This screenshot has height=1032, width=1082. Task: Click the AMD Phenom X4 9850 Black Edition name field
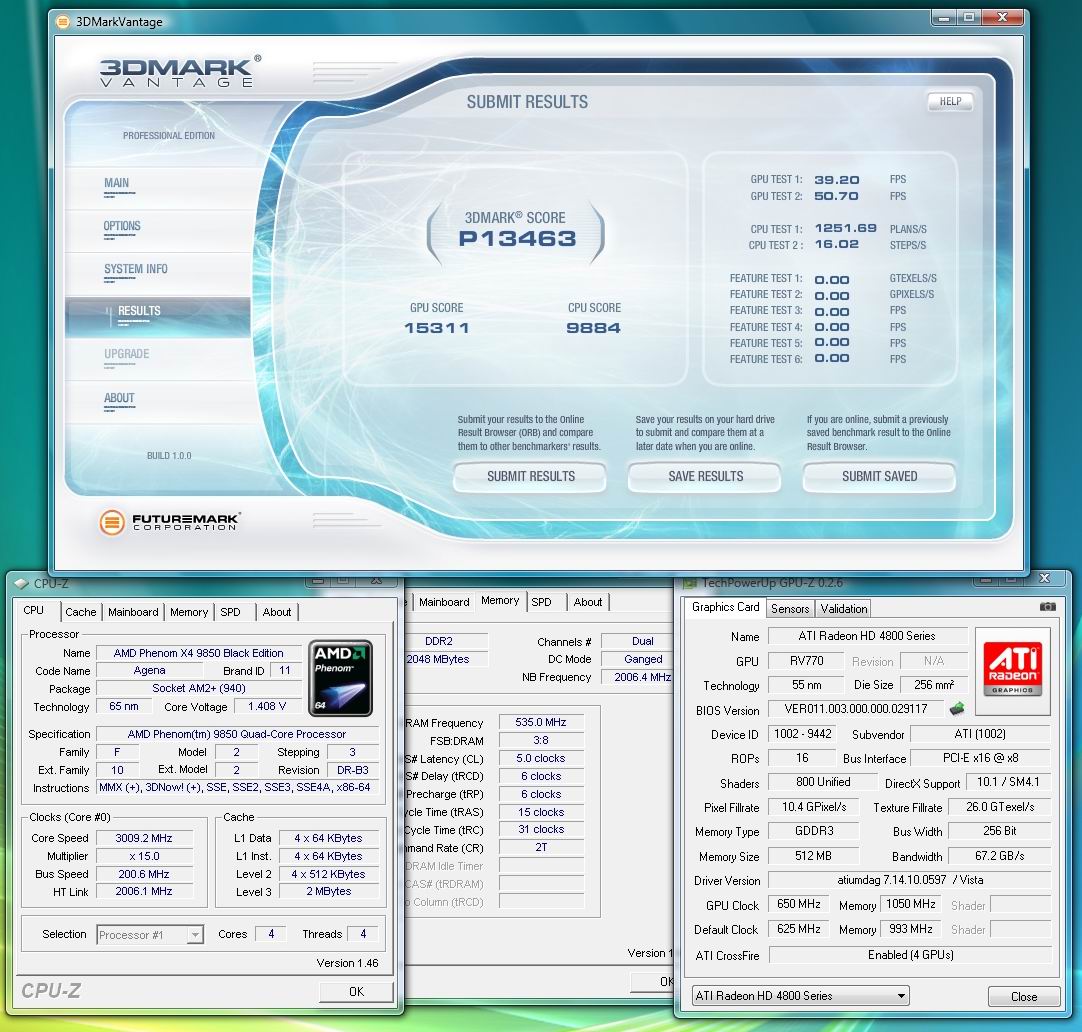pos(198,653)
